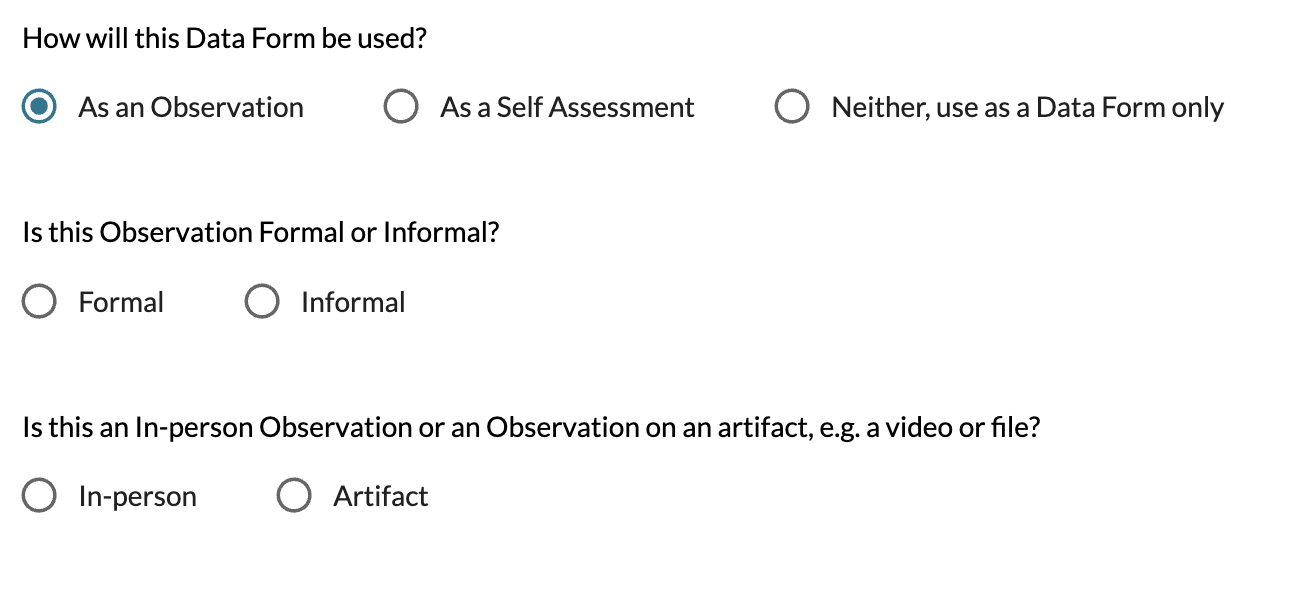This screenshot has height=590, width=1316.
Task: Click the 'Informal' option label text
Action: tap(353, 303)
